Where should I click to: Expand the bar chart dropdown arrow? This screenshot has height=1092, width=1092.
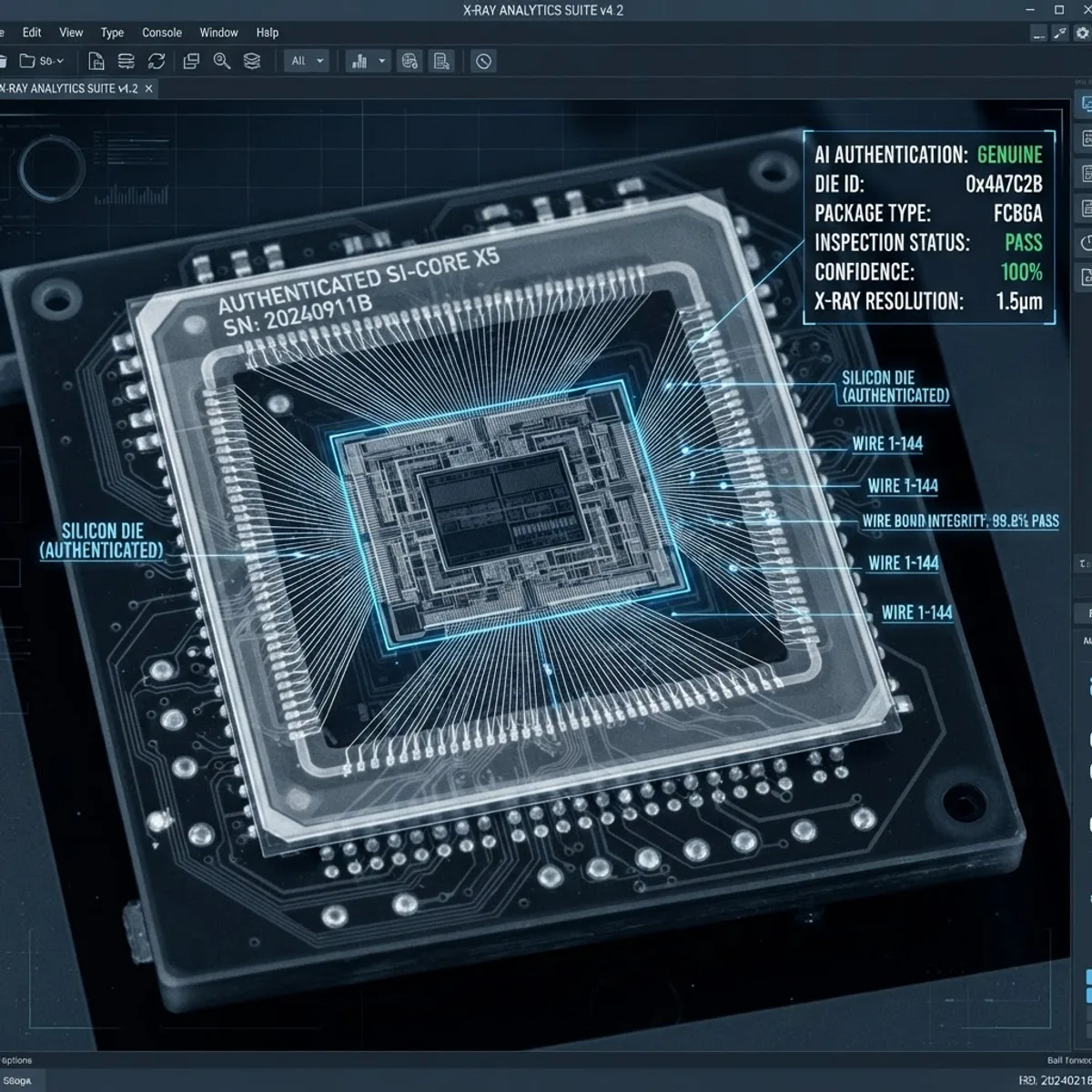click(x=382, y=61)
